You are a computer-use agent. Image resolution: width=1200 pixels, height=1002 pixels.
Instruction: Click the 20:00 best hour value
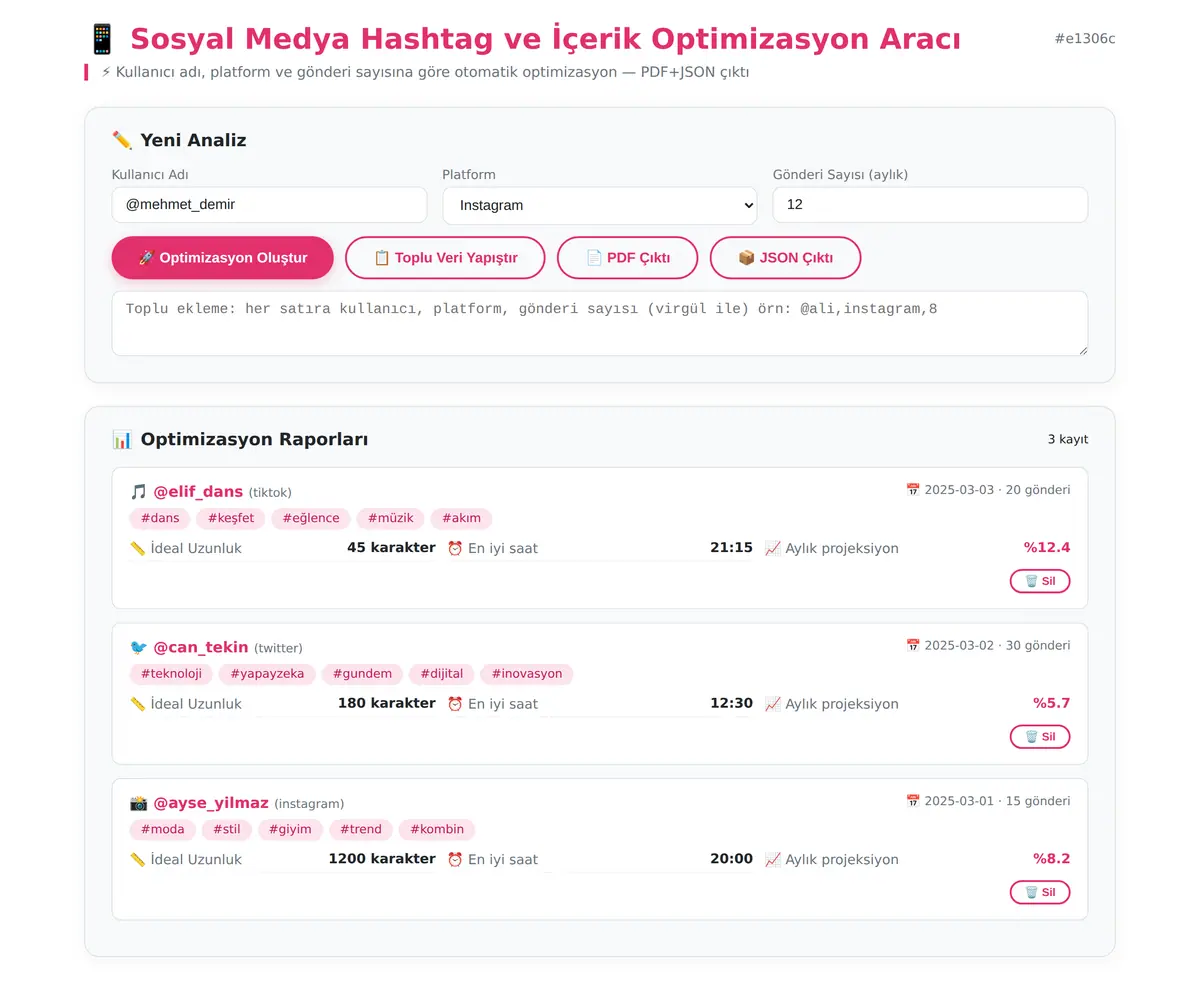point(731,858)
